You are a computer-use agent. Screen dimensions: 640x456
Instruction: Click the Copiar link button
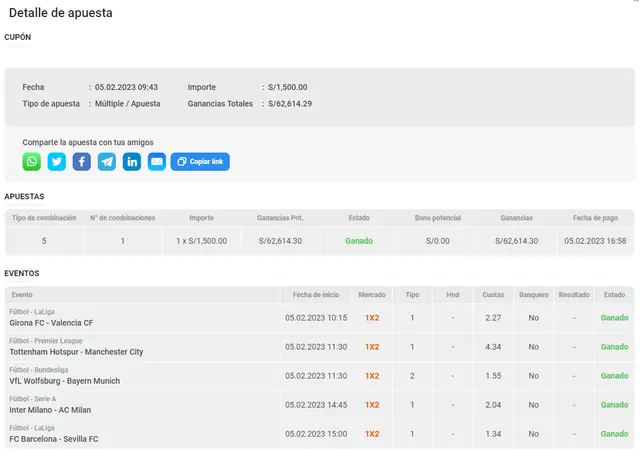coord(200,162)
